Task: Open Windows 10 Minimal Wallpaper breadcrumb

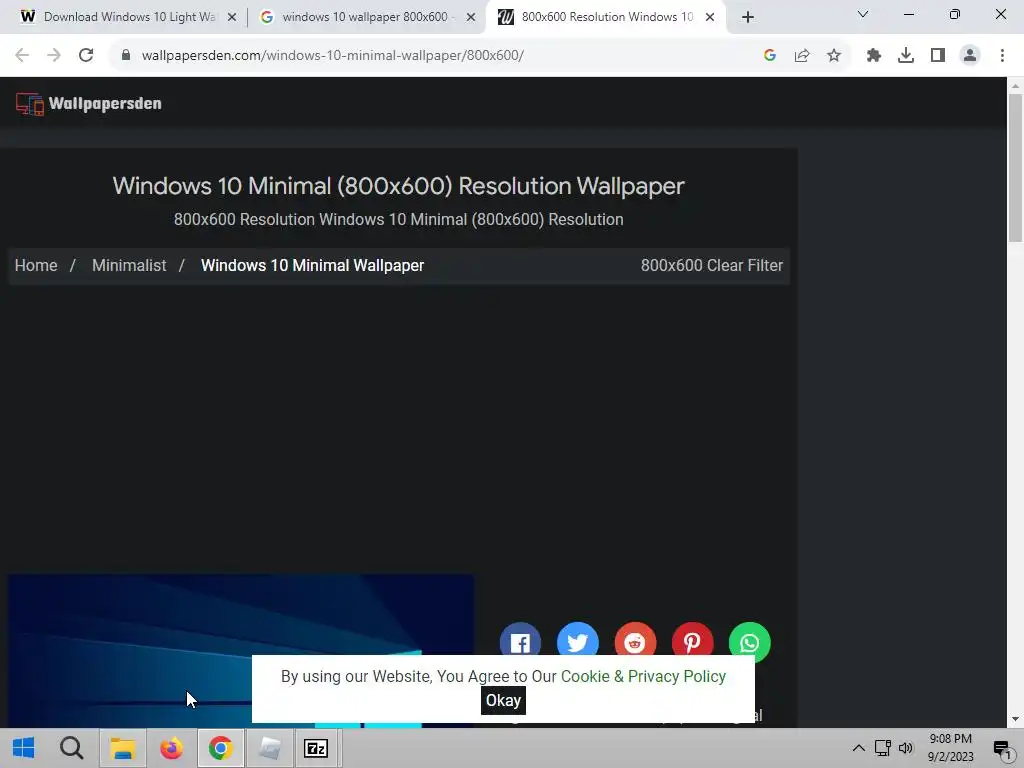Action: click(x=313, y=266)
